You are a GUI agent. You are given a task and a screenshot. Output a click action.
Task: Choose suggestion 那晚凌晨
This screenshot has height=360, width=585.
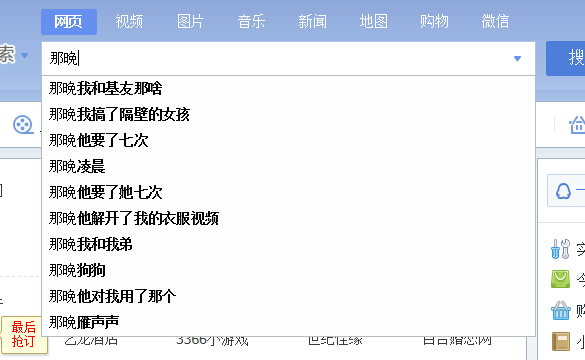click(x=288, y=166)
